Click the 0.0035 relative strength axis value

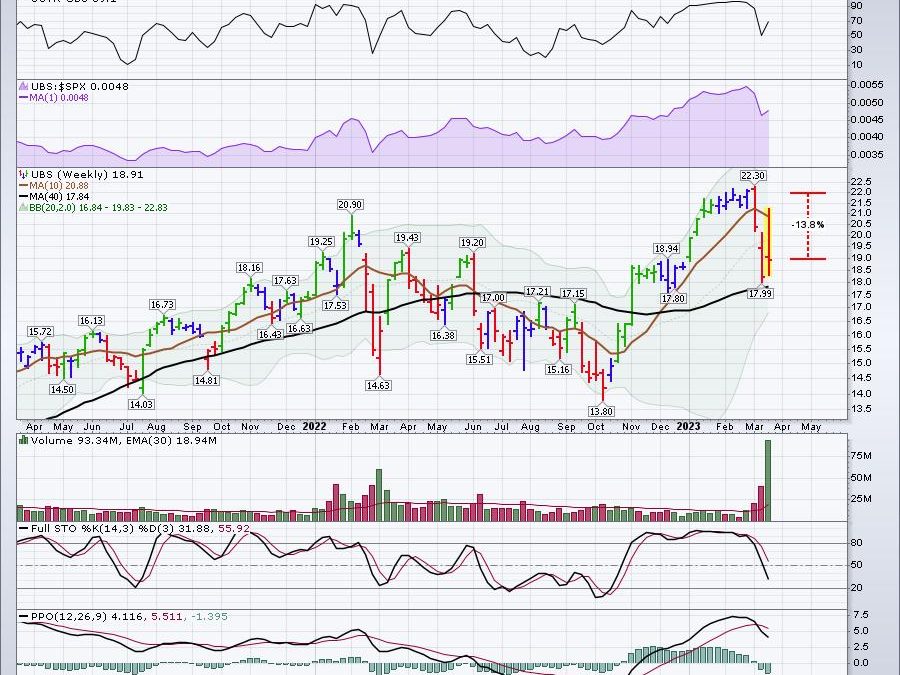coord(867,154)
